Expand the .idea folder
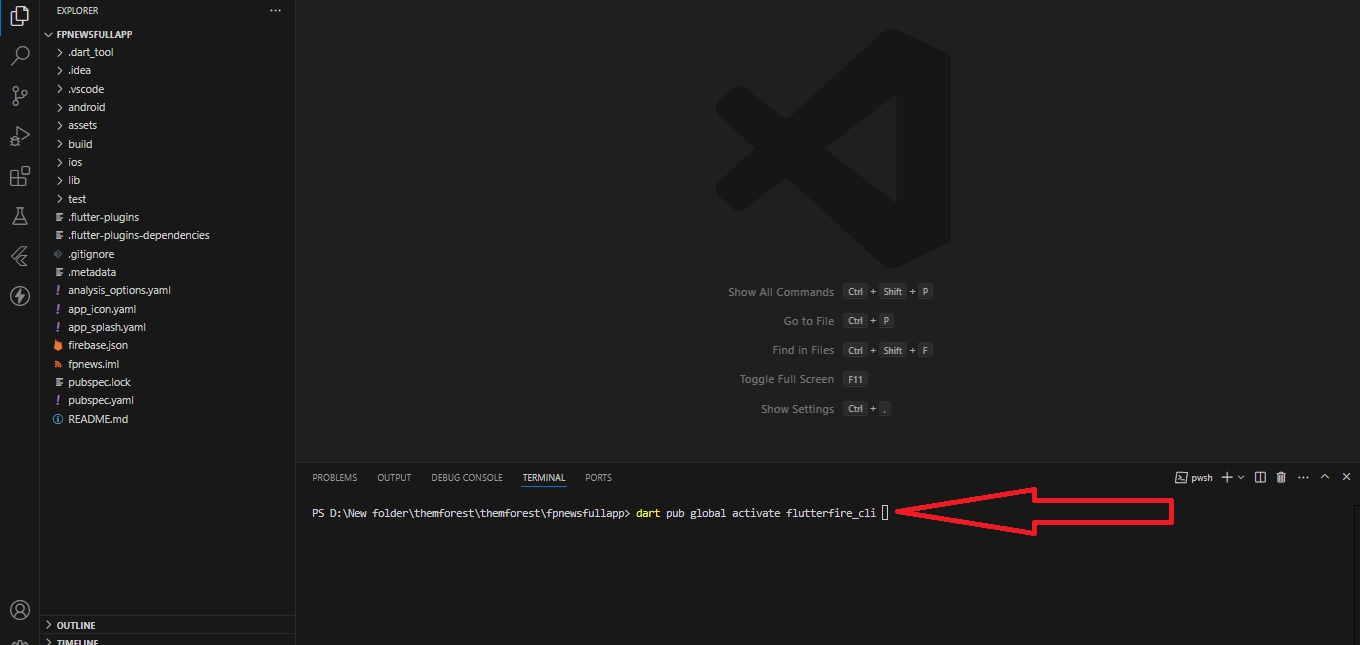Screen dimensions: 1360x645 [x=167, y=70]
